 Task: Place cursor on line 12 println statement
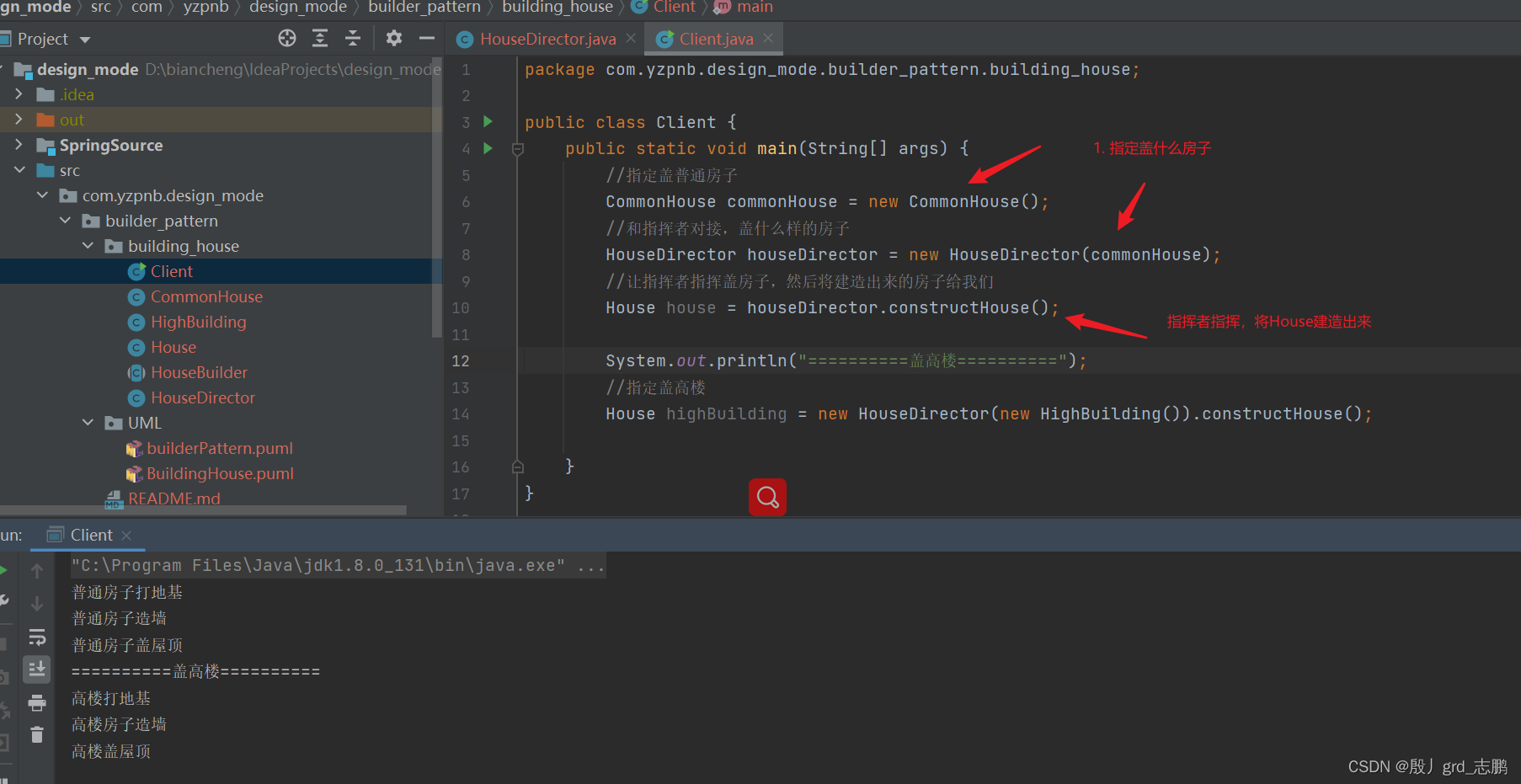846,360
